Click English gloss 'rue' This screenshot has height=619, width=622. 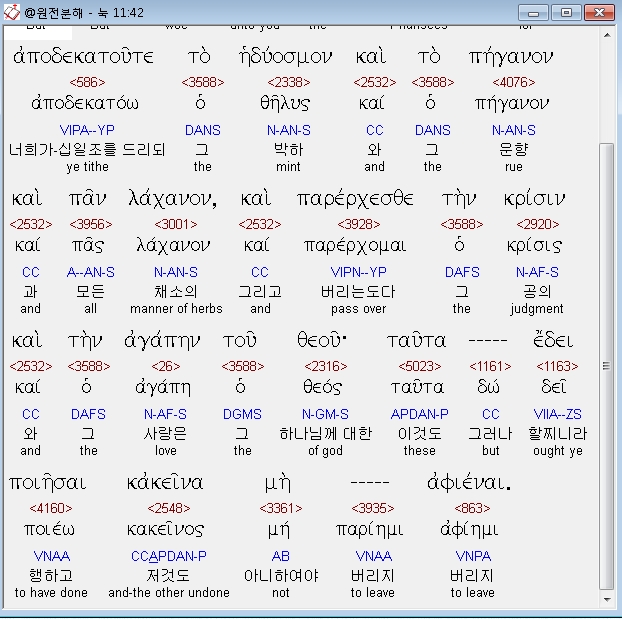click(x=514, y=167)
